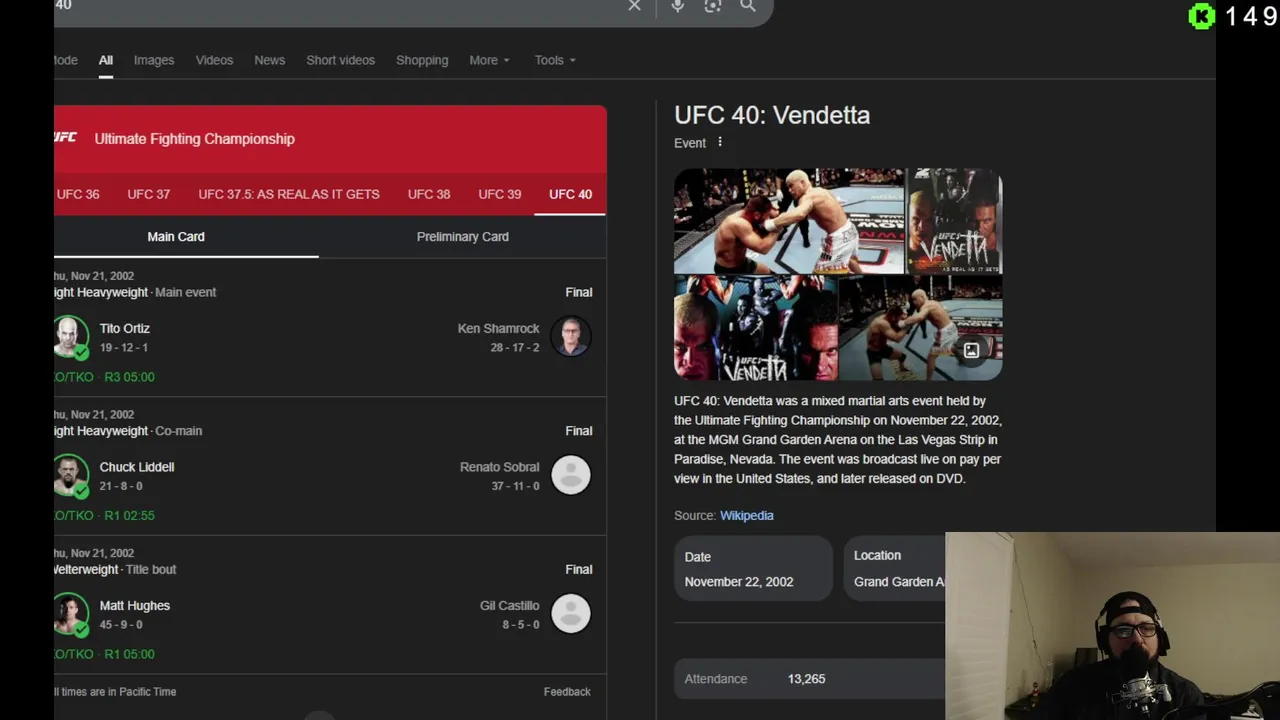Click Gil Castillo placeholder avatar
Viewport: 1280px width, 720px height.
click(571, 613)
